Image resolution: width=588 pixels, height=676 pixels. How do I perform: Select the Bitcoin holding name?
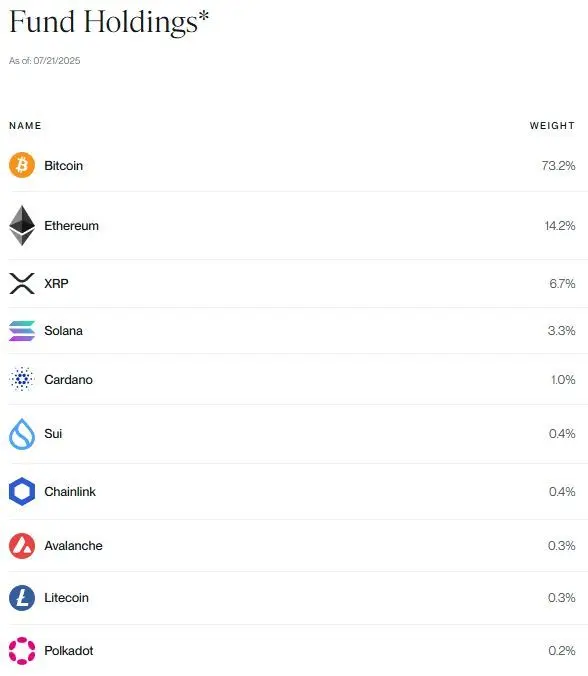tap(63, 166)
